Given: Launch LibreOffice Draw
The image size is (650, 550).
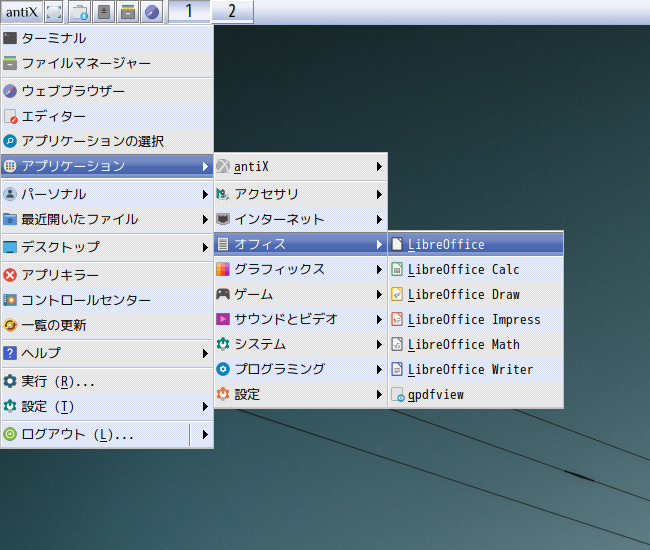Looking at the screenshot, I should click(476, 294).
